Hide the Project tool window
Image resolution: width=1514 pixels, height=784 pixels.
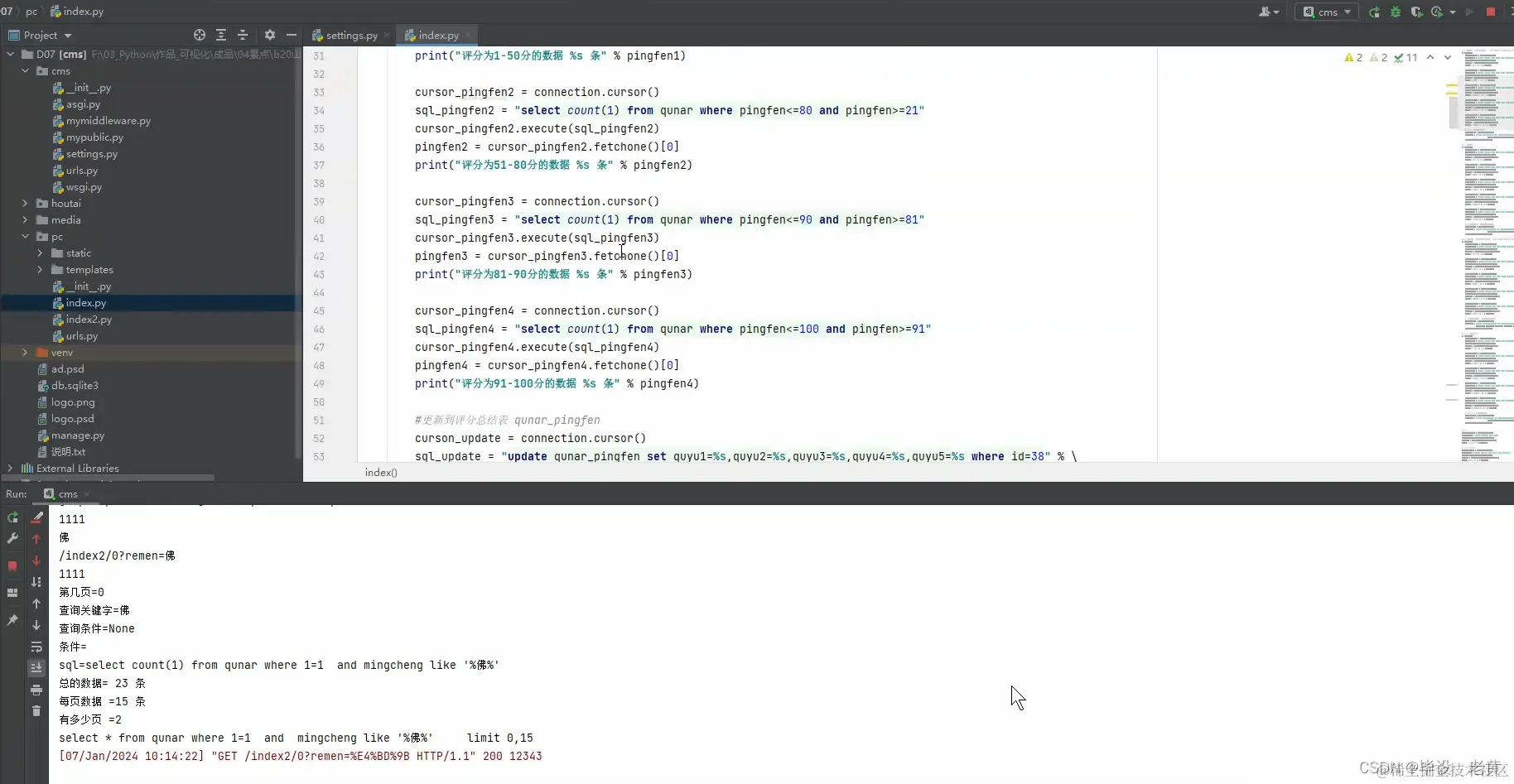click(x=291, y=35)
